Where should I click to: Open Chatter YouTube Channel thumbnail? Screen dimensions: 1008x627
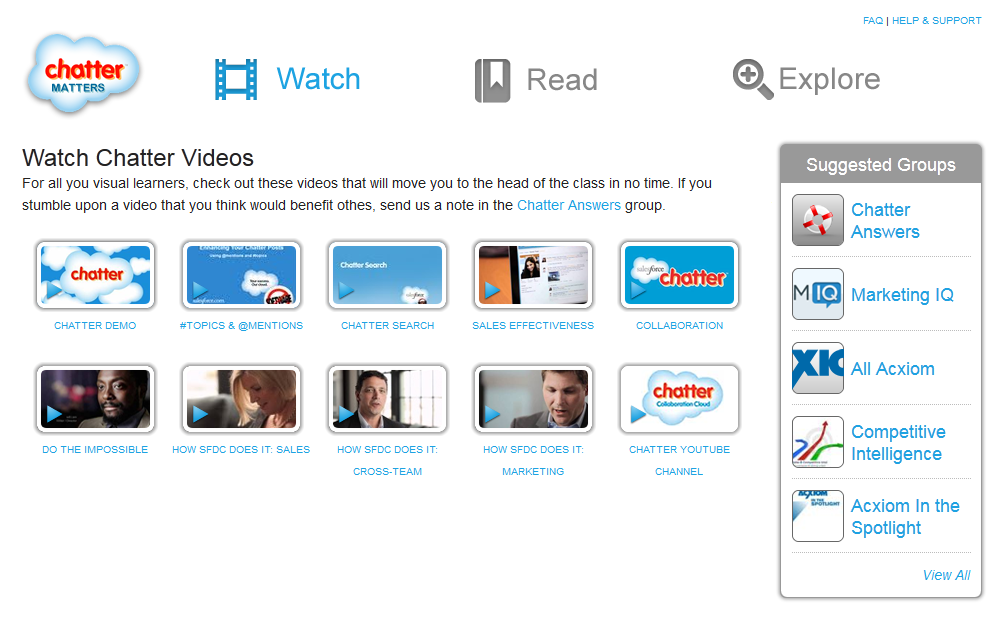(679, 399)
